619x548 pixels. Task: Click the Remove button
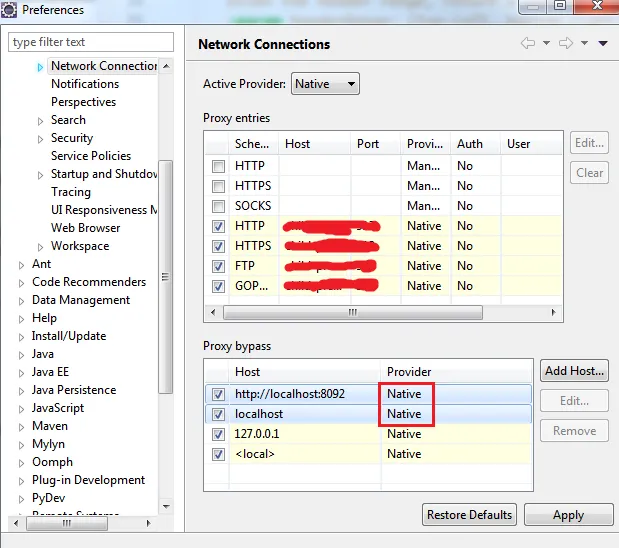[x=574, y=431]
